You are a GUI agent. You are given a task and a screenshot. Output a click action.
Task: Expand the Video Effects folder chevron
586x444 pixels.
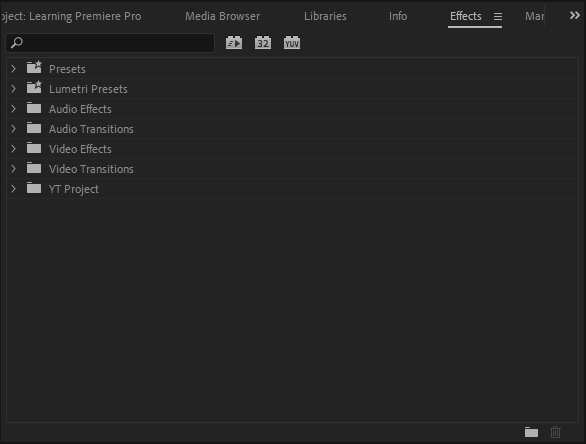(13, 149)
